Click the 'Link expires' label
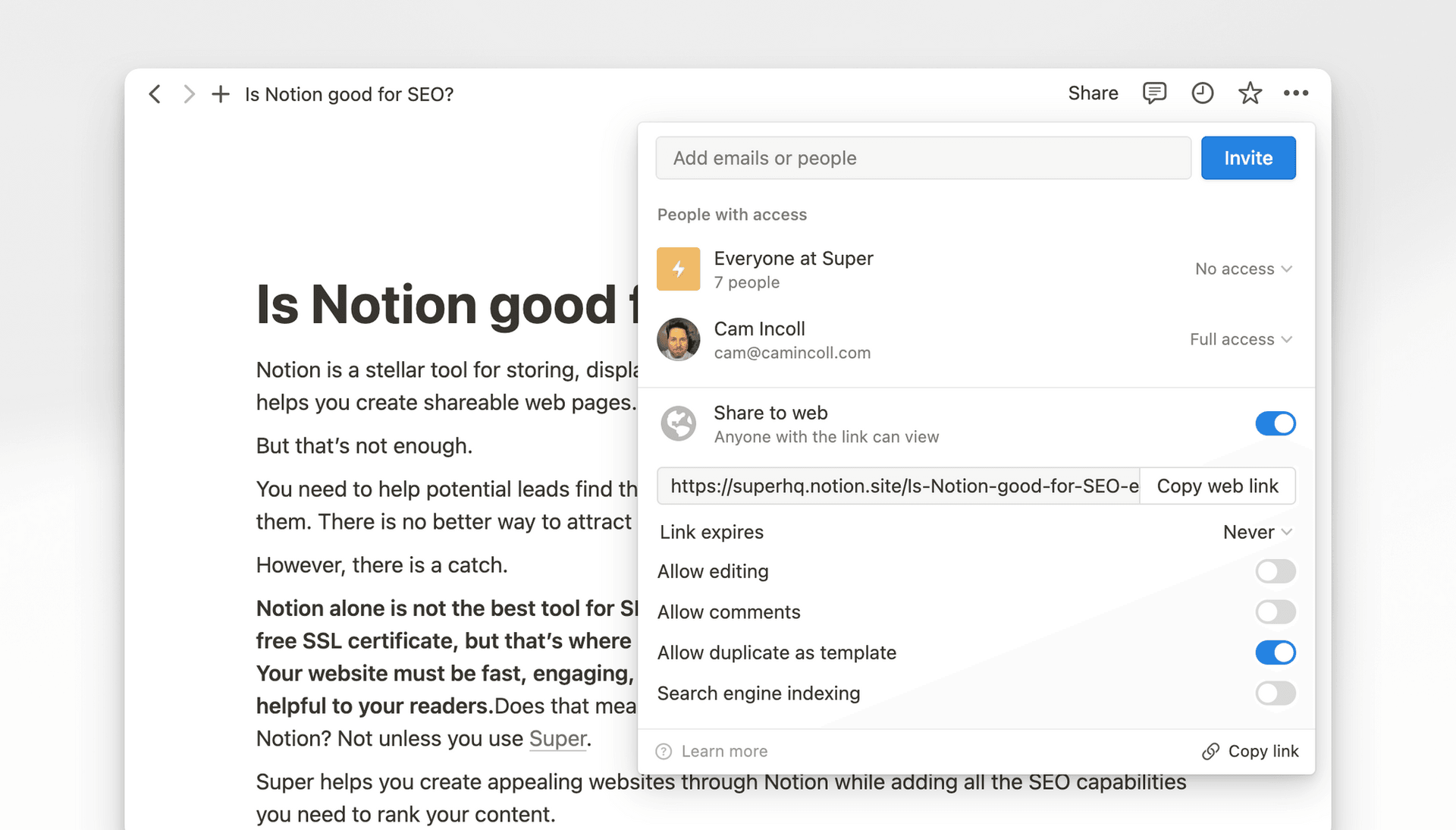Viewport: 1456px width, 830px height. pyautogui.click(x=711, y=532)
